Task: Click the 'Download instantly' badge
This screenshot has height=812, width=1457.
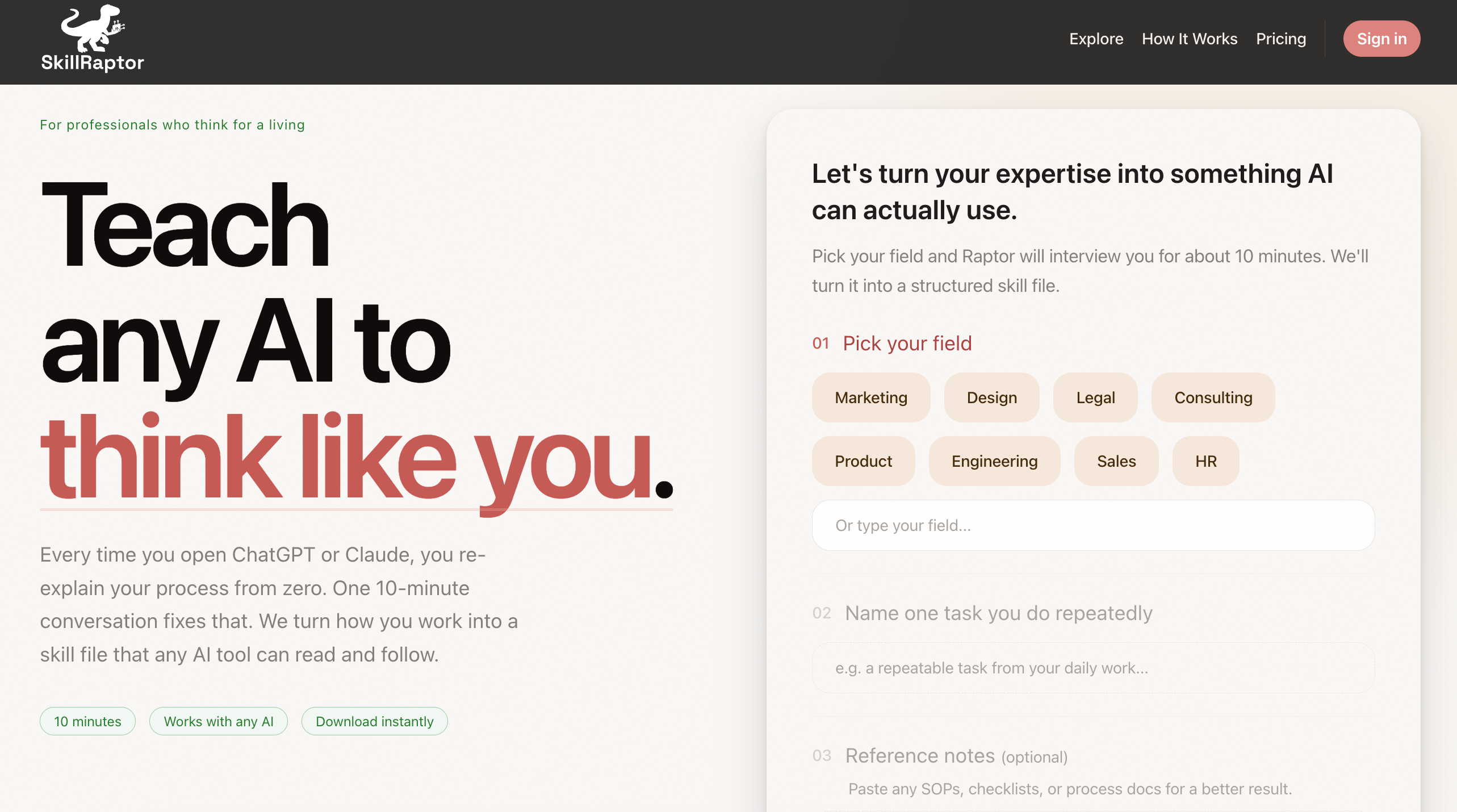Action: 374,721
